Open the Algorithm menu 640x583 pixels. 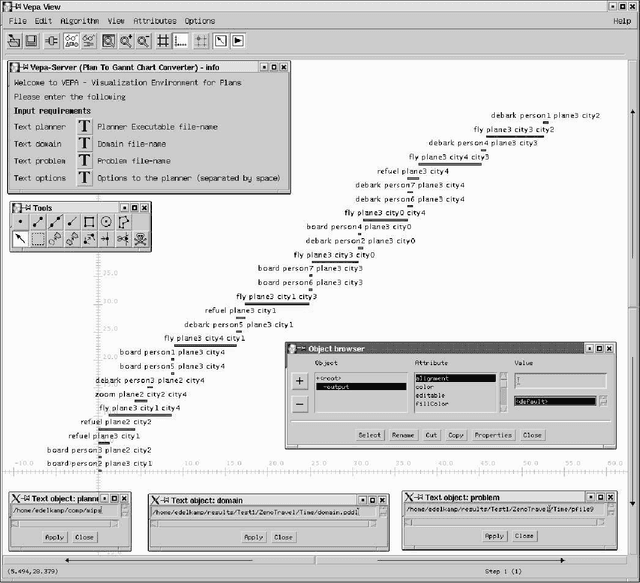pos(79,20)
